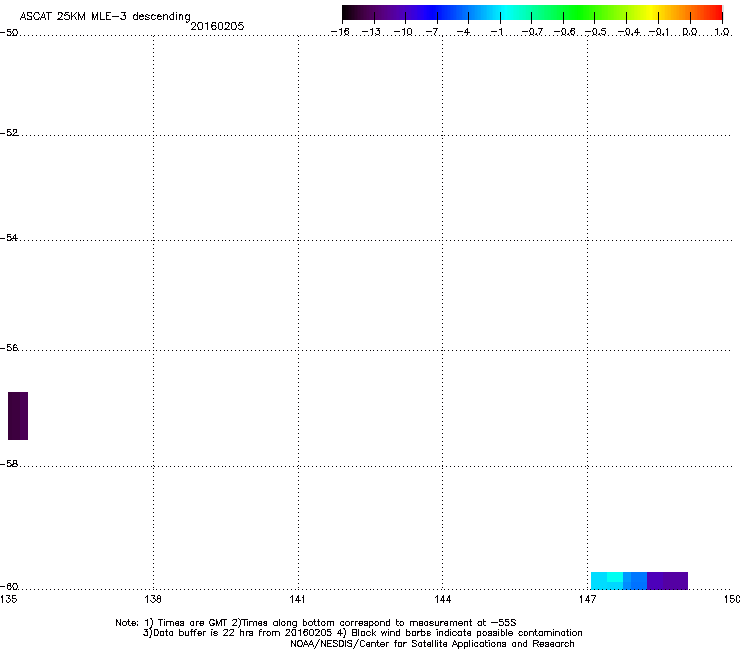
Task: Select the -0.5 color scale label
Action: pos(596,32)
